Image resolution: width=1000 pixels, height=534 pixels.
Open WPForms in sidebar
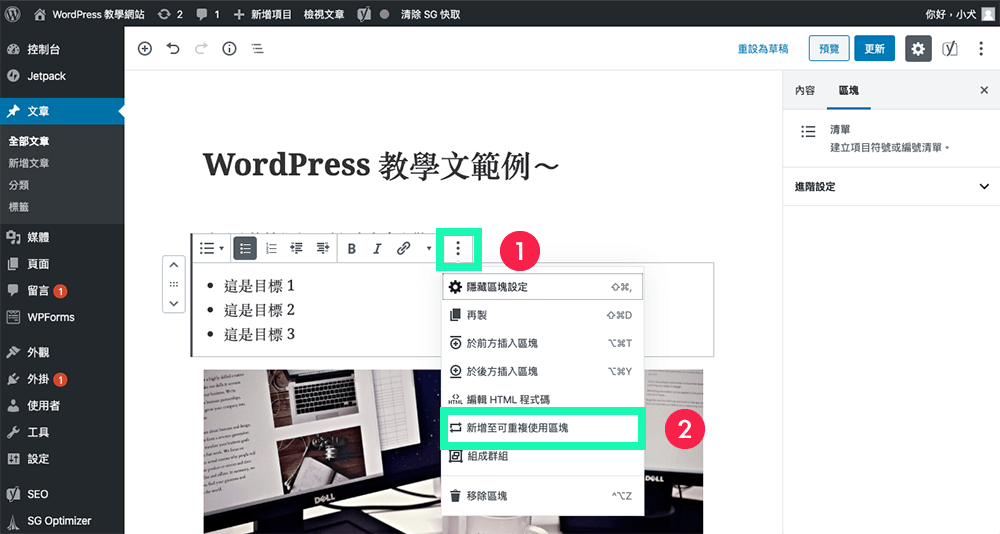click(x=62, y=317)
